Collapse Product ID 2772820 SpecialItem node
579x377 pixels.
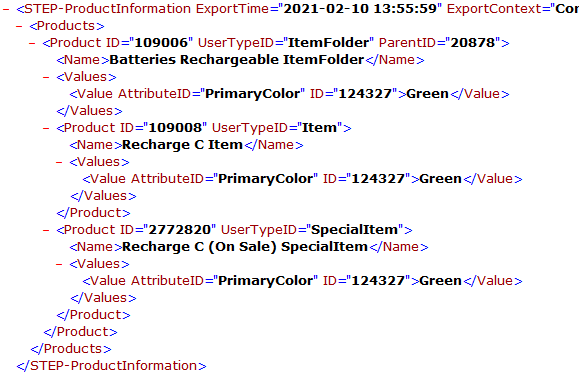(46, 230)
